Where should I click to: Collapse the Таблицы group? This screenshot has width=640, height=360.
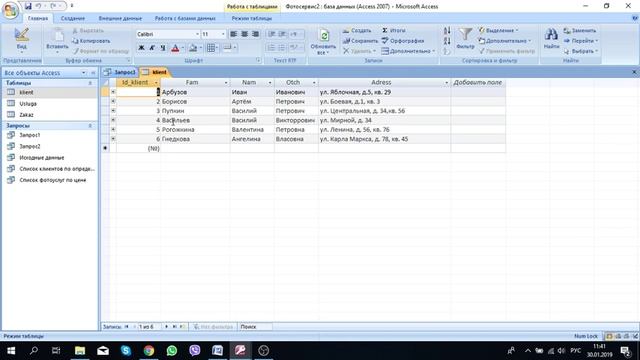pyautogui.click(x=90, y=83)
